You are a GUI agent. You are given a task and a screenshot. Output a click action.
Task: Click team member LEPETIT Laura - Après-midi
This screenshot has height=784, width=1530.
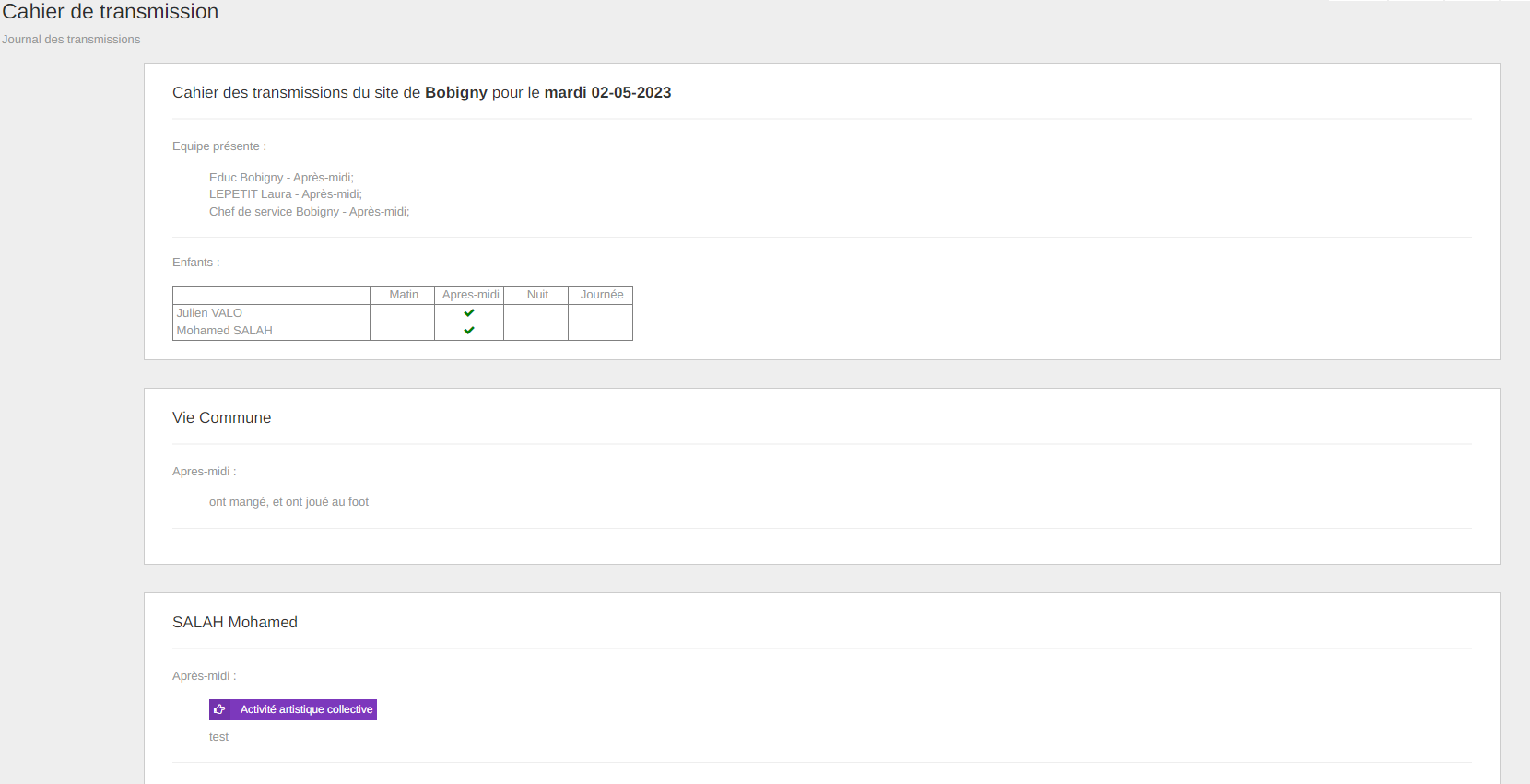pos(285,194)
